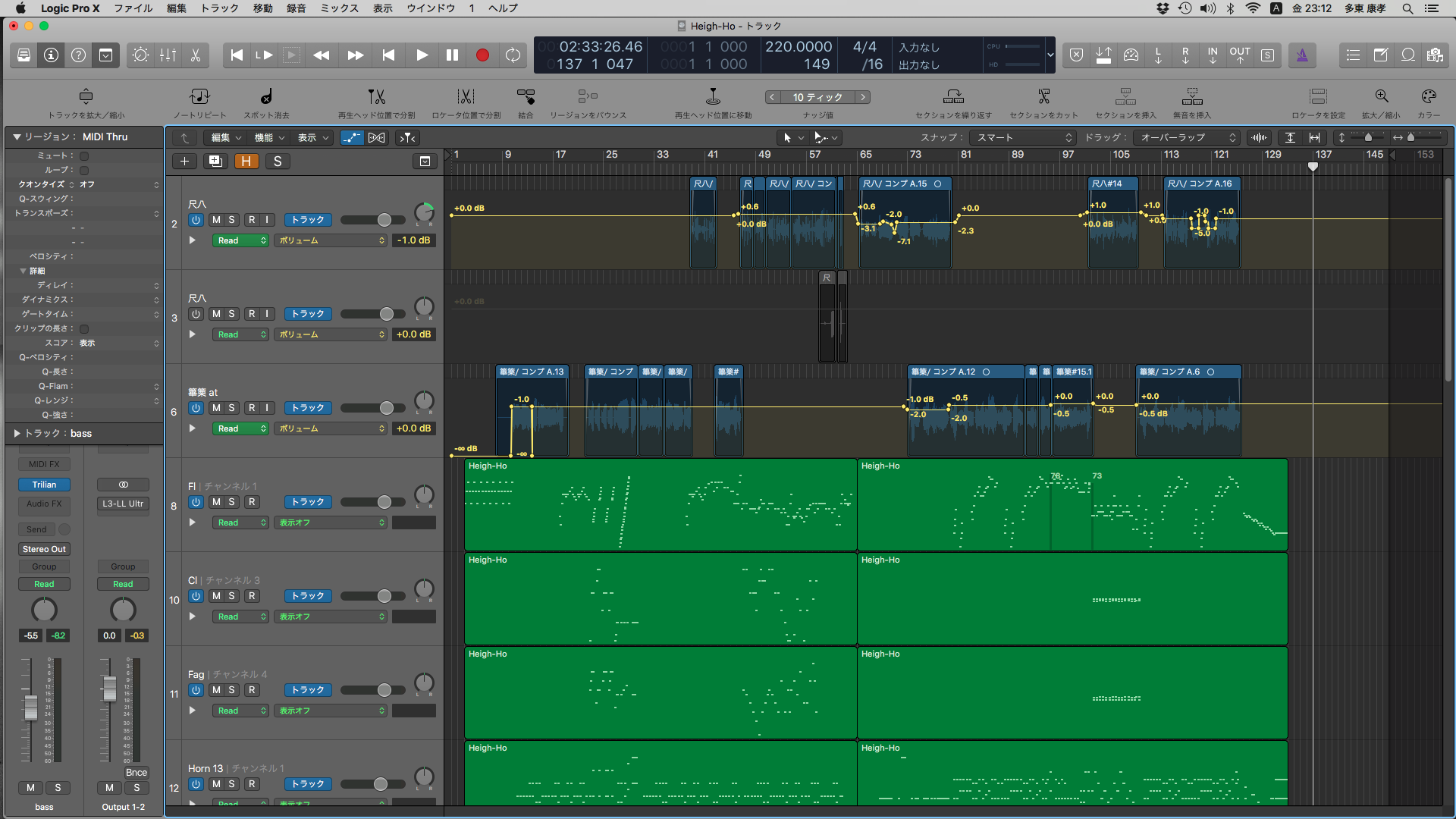The width and height of the screenshot is (1456, 819).
Task: Mute the 篳篥 at track
Action: click(216, 408)
